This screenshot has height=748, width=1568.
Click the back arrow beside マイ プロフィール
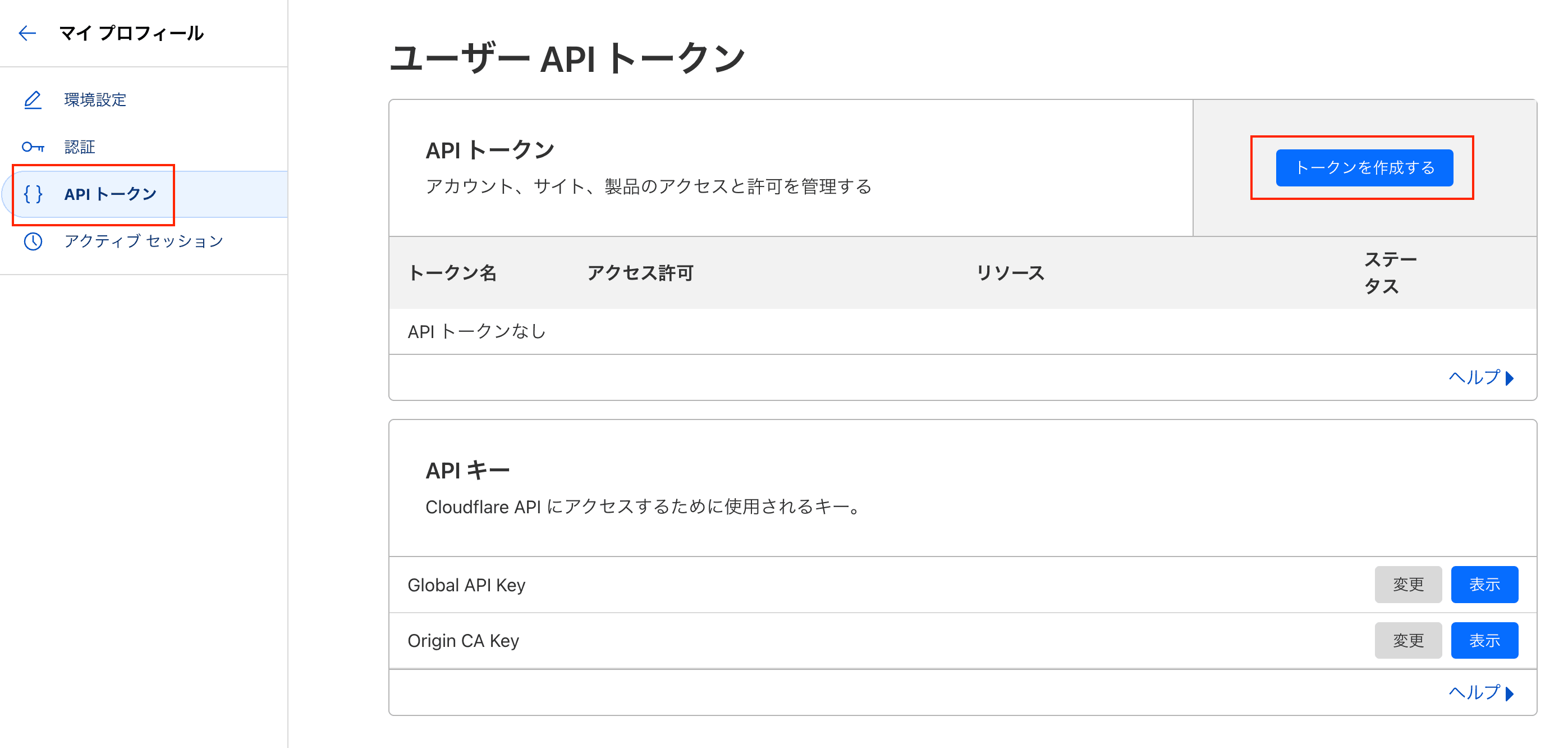click(x=27, y=33)
